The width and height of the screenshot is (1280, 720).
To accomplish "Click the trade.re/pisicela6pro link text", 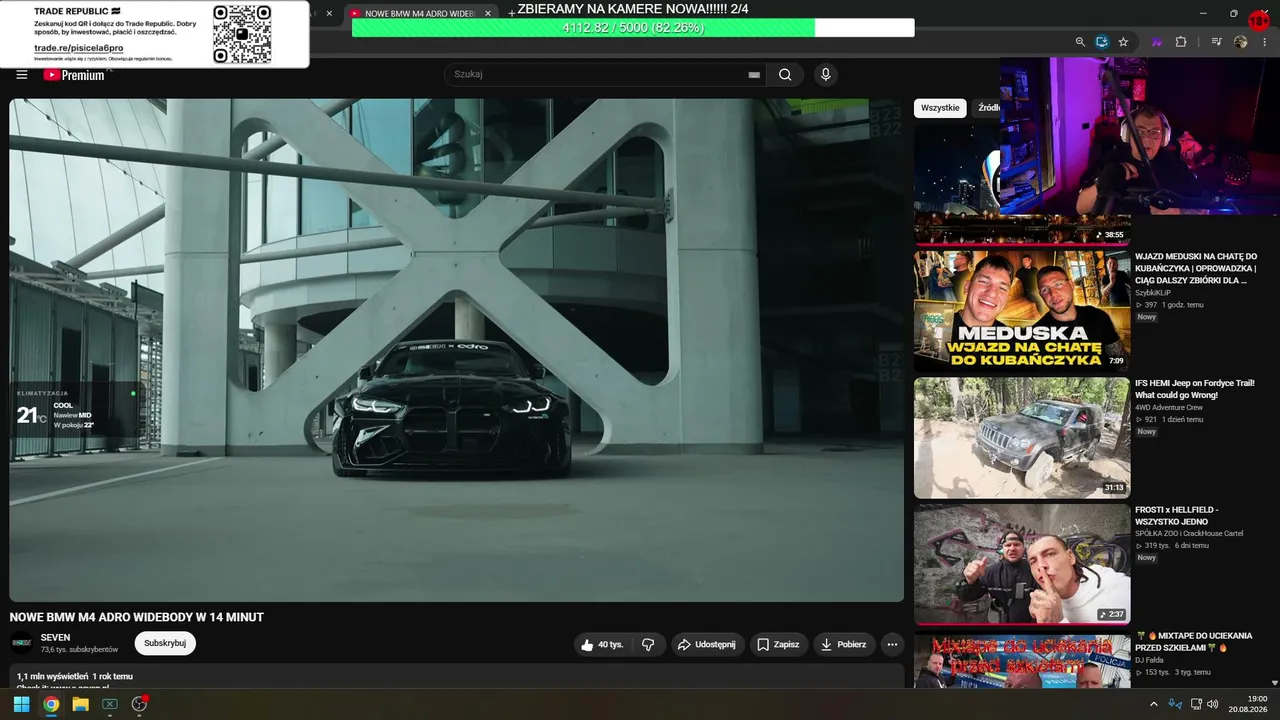I will (79, 48).
